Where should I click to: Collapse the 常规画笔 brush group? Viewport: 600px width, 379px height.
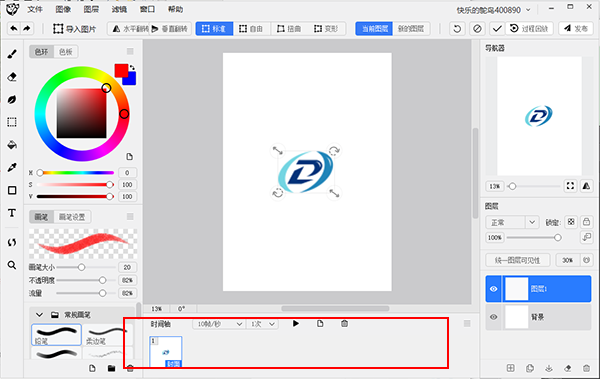(39, 315)
